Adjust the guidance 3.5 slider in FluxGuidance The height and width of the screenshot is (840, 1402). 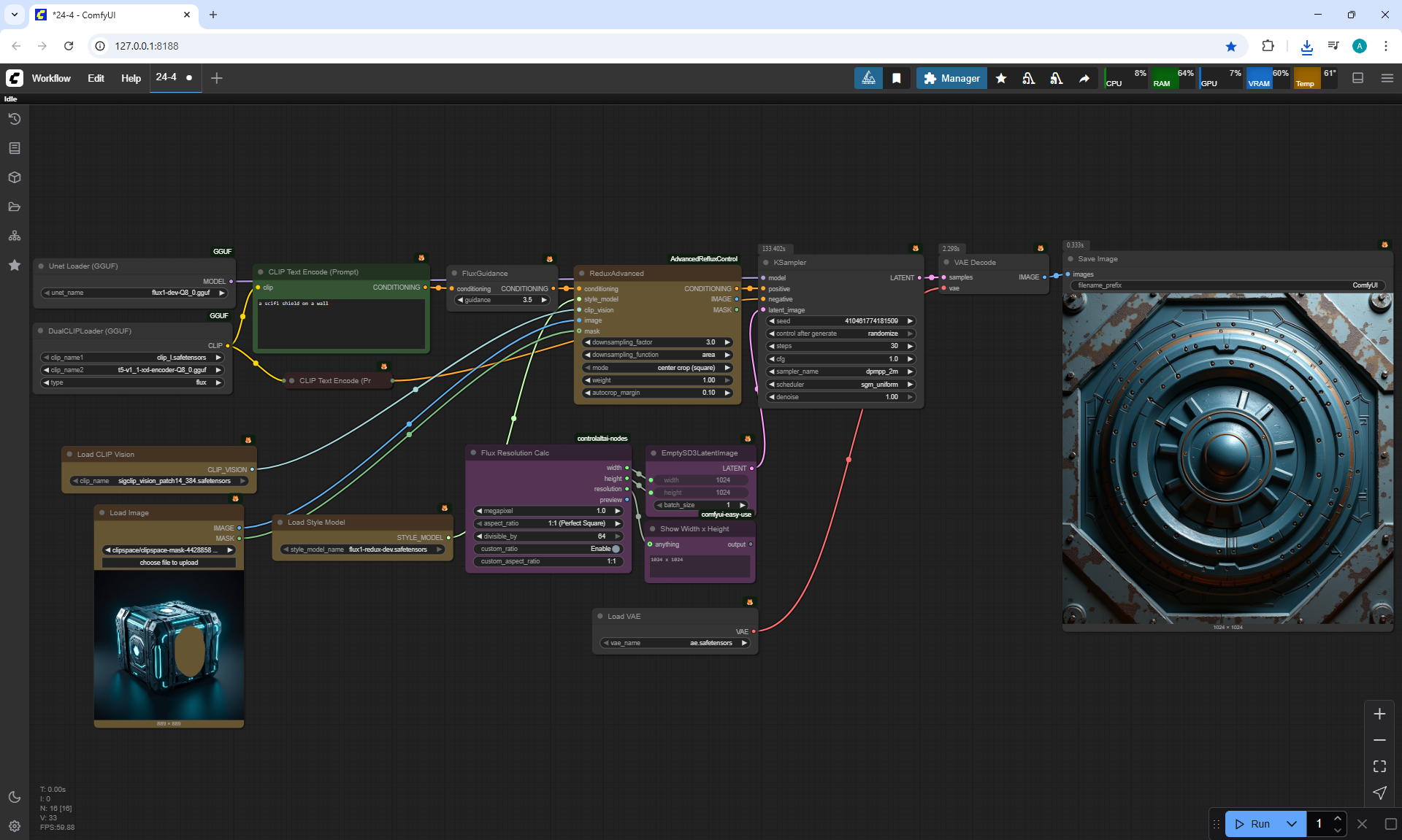click(502, 300)
